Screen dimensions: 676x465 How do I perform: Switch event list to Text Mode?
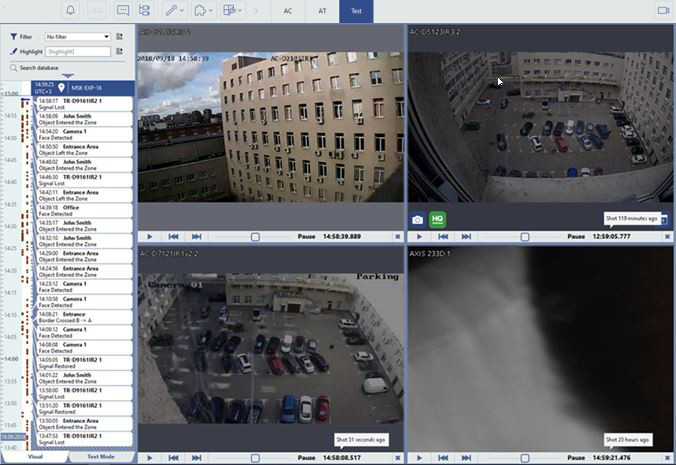coord(101,456)
